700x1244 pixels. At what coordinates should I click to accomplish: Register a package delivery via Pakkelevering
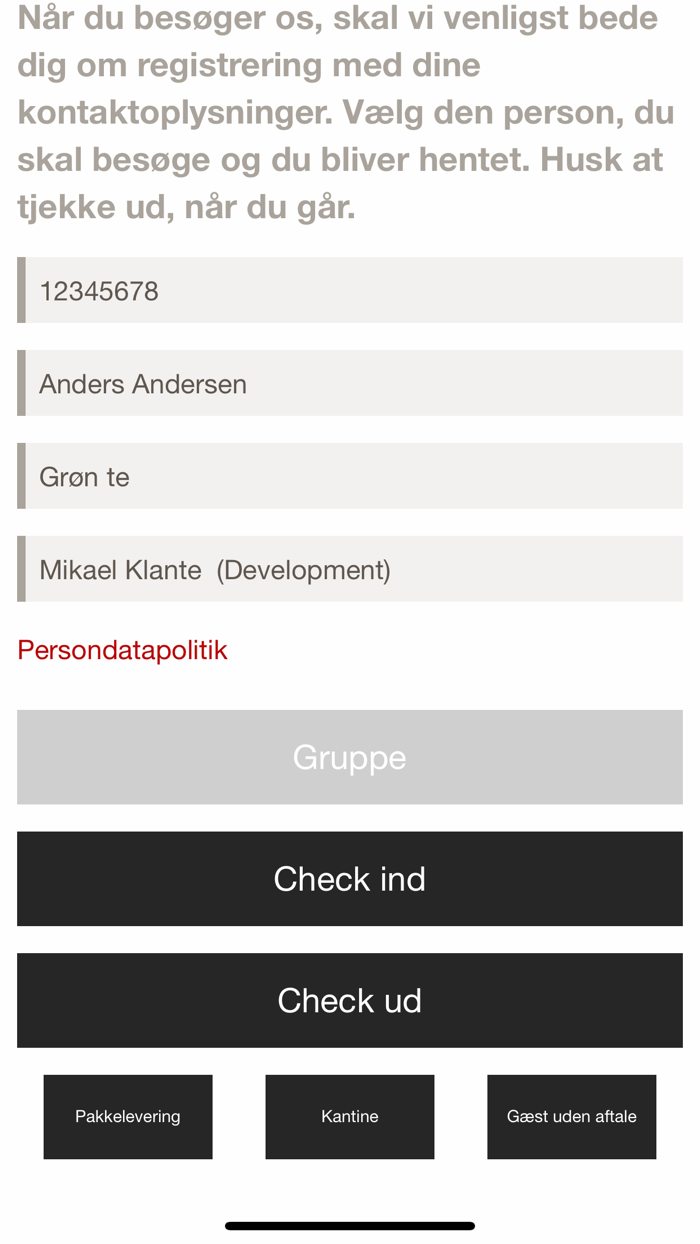click(127, 1117)
